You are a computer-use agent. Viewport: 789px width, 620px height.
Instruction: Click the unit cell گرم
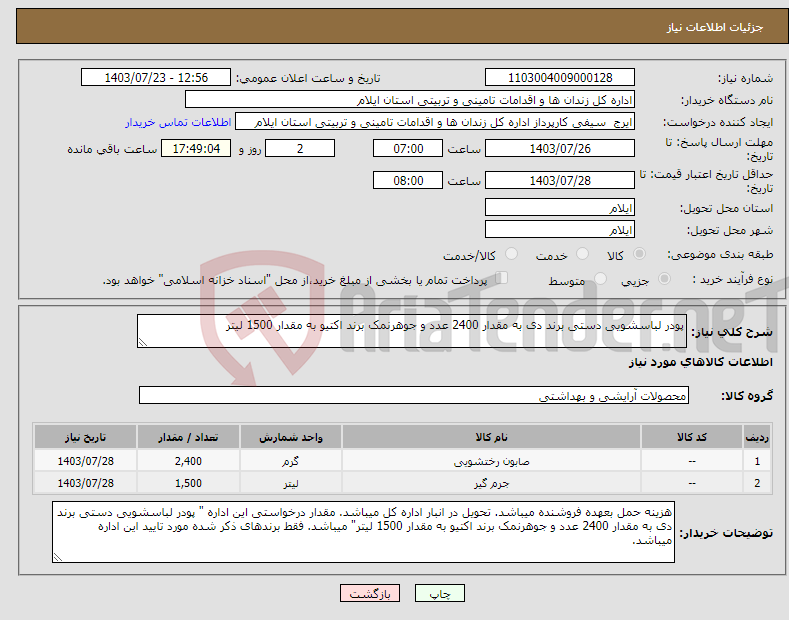tap(290, 461)
